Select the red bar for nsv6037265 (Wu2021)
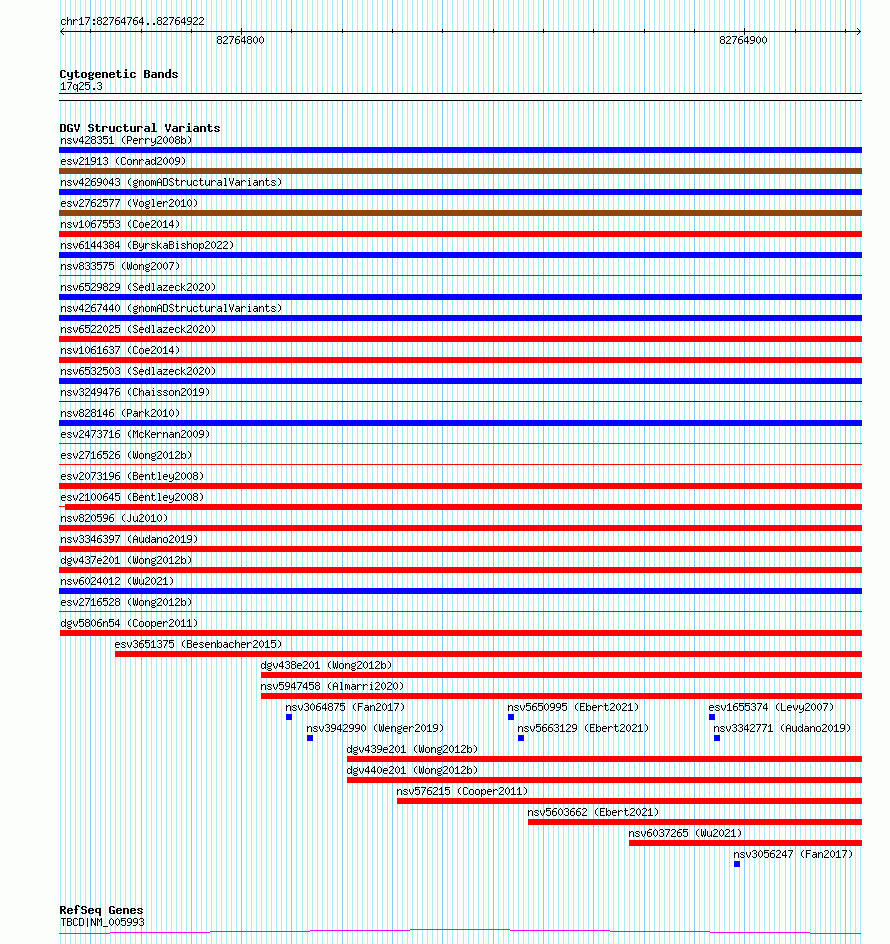890x944 pixels. click(745, 843)
